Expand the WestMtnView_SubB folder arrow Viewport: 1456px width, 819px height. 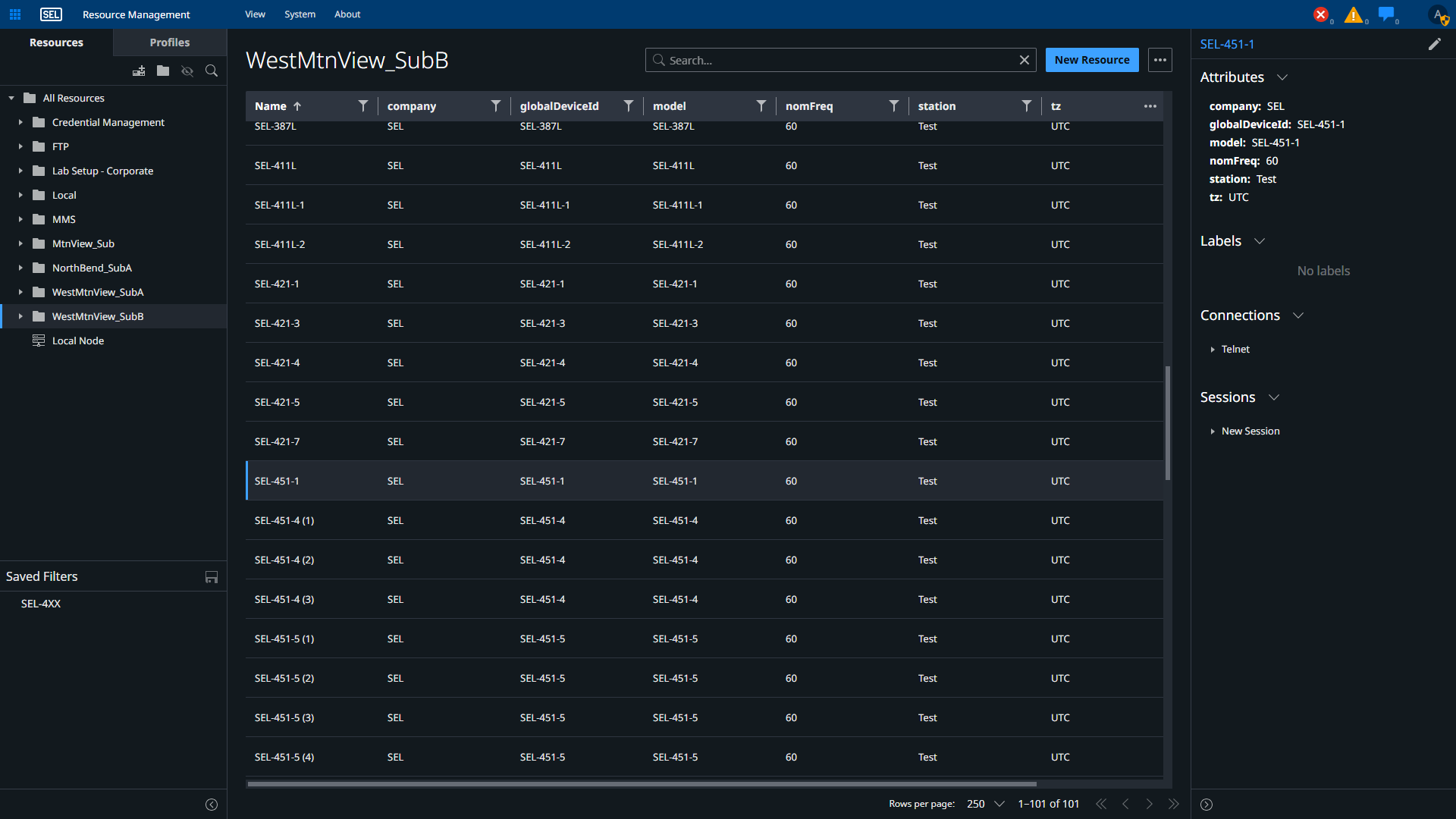coord(20,316)
